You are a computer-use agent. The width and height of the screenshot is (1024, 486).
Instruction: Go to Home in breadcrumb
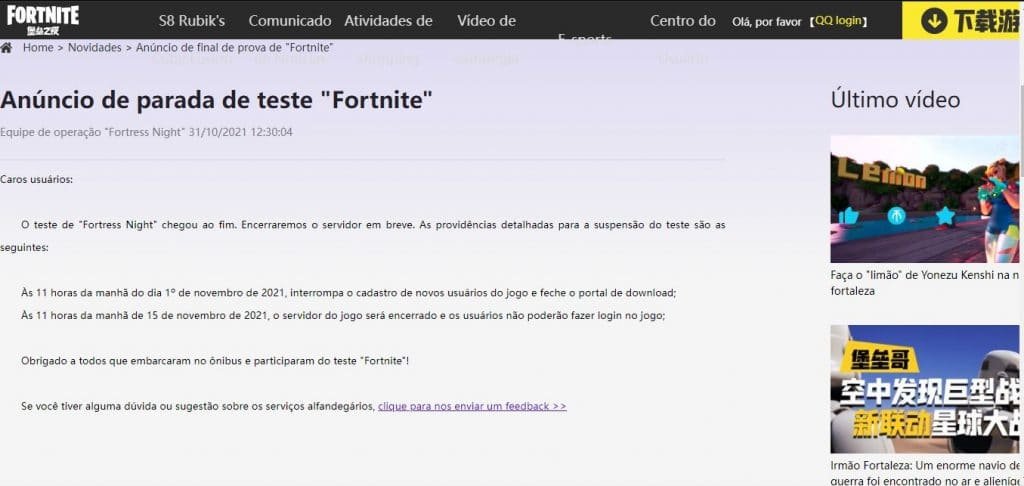point(38,48)
